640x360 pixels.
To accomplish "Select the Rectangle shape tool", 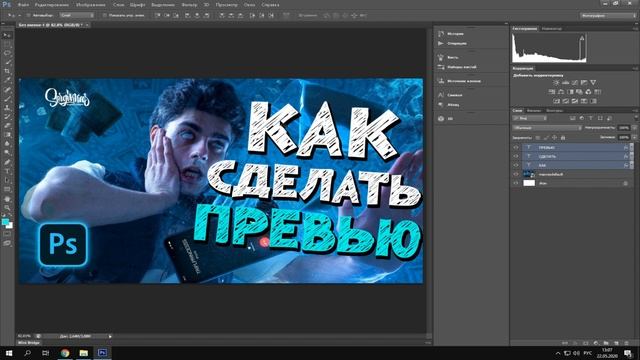I will [x=7, y=189].
